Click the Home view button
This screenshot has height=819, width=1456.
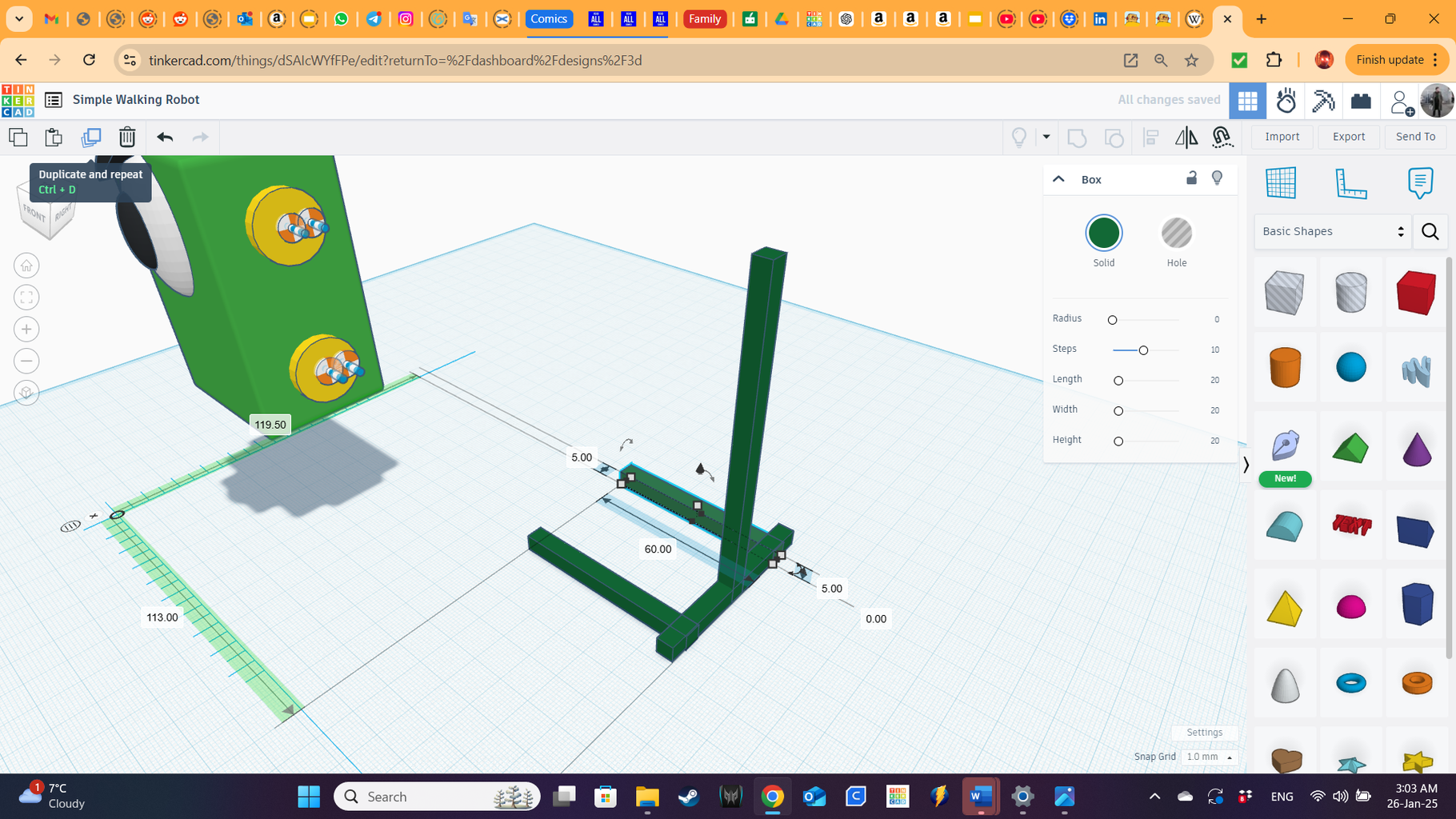click(26, 266)
